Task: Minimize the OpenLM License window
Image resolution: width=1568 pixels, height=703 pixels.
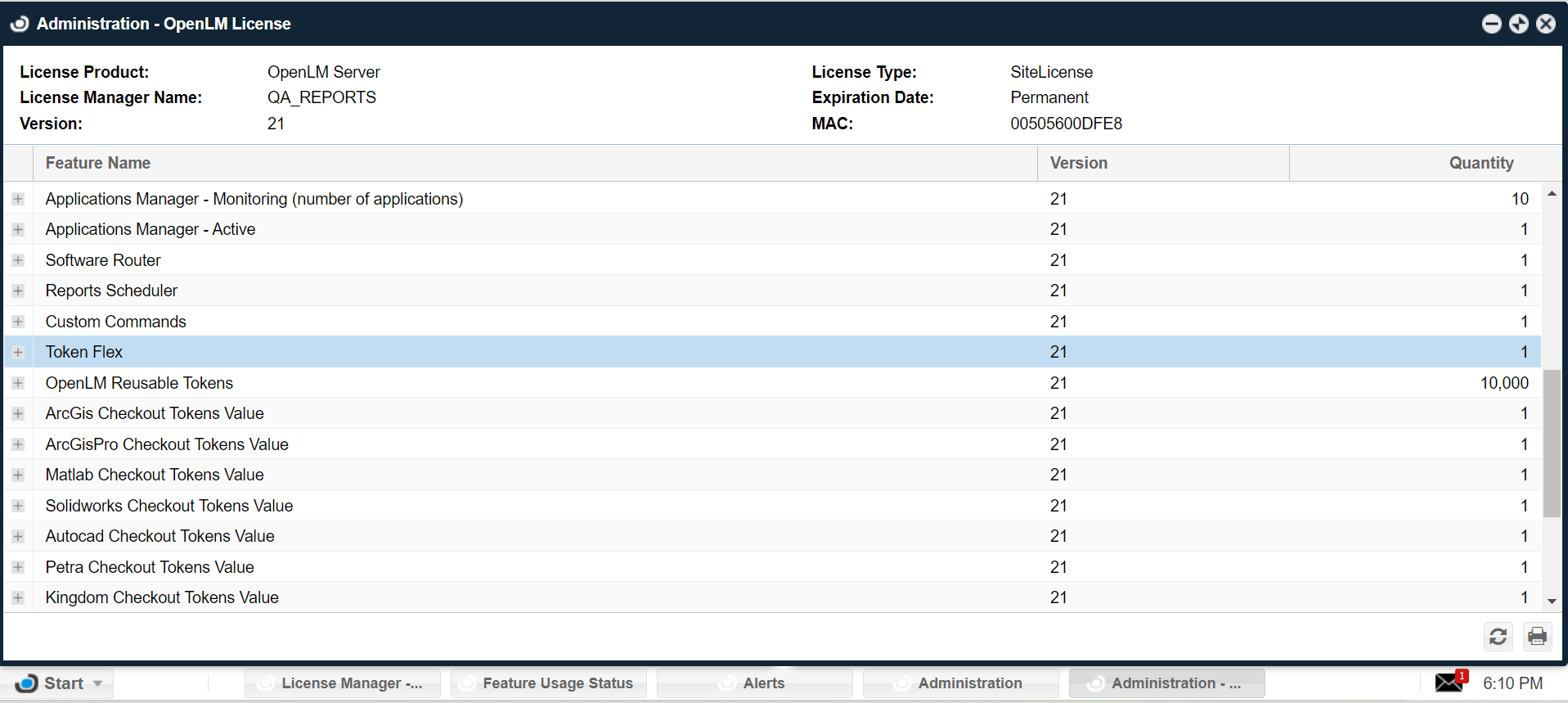Action: coord(1491,24)
